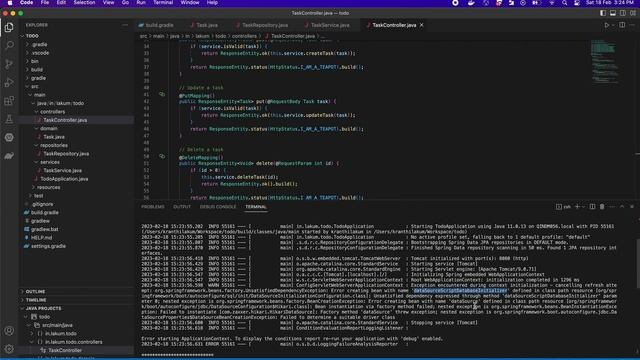Maximize the panel size chevron
The image size is (640, 360).
(622, 207)
